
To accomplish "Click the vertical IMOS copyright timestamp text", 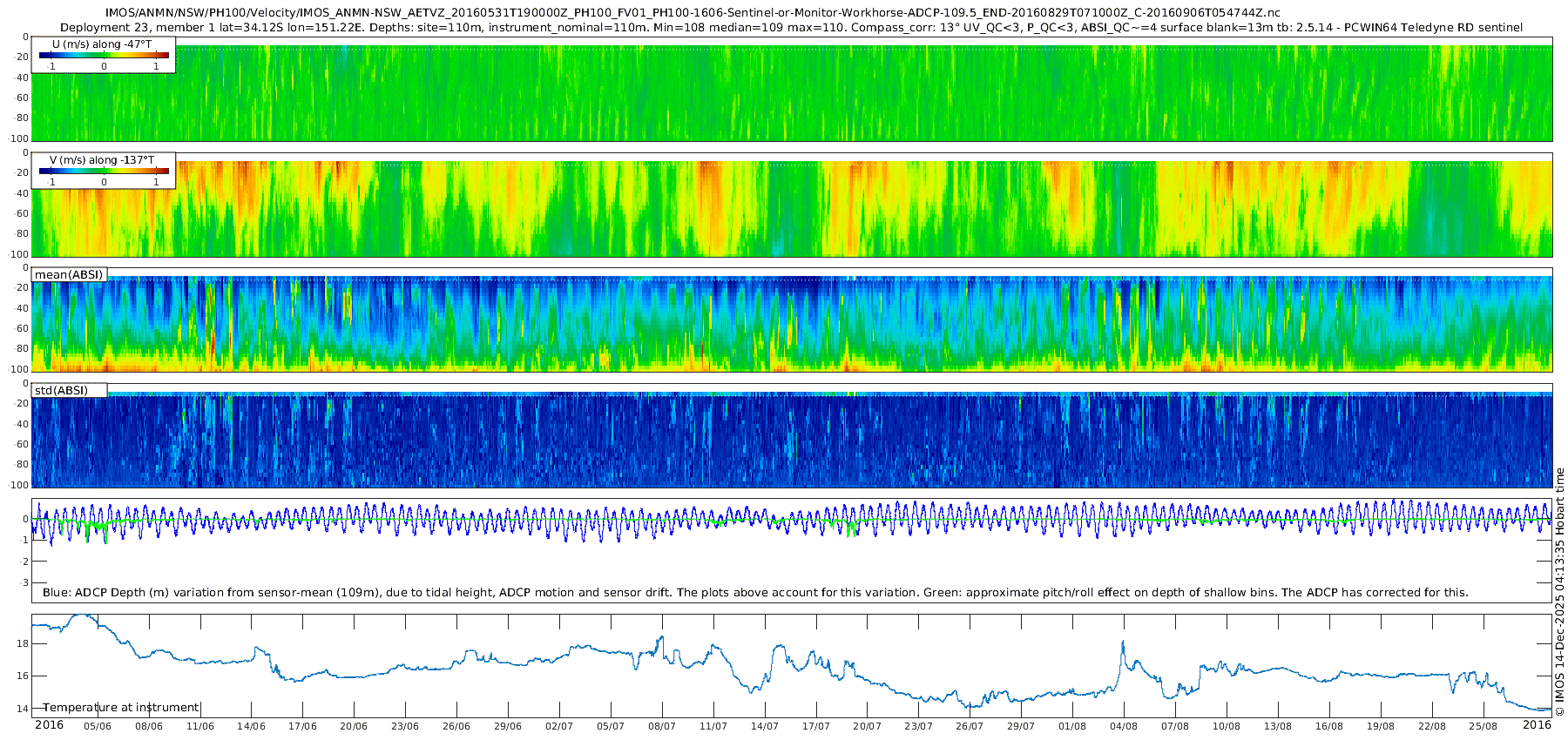I will pos(1559,592).
